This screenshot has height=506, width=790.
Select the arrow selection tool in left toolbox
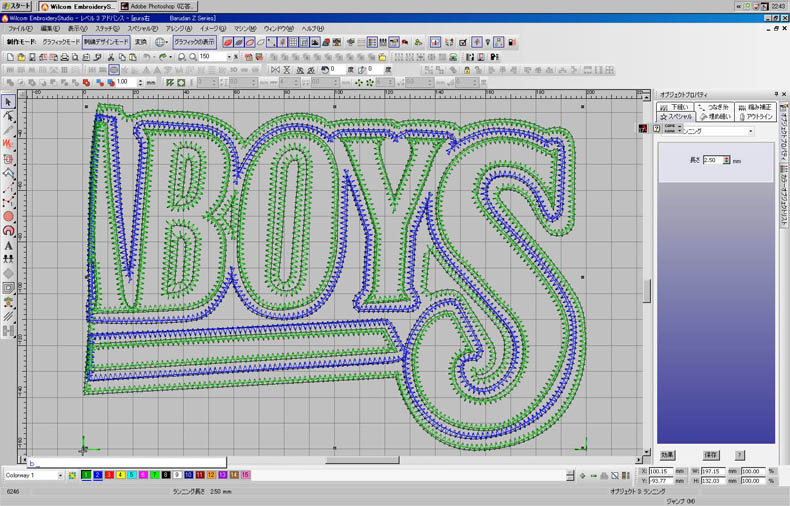pyautogui.click(x=8, y=102)
